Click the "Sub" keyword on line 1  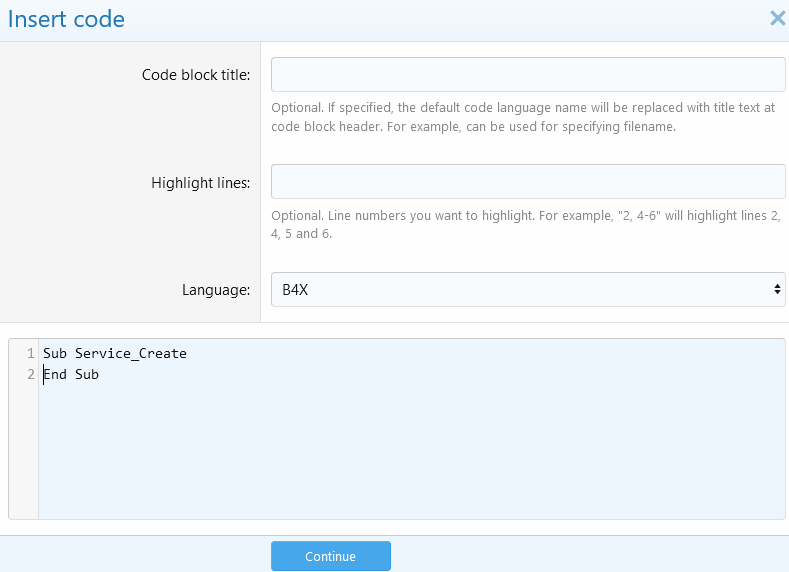pyautogui.click(x=55, y=354)
